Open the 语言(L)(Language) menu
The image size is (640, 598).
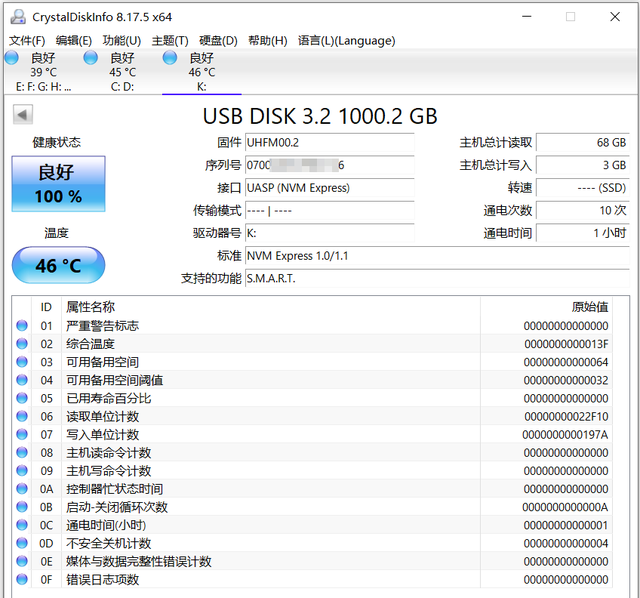[347, 41]
